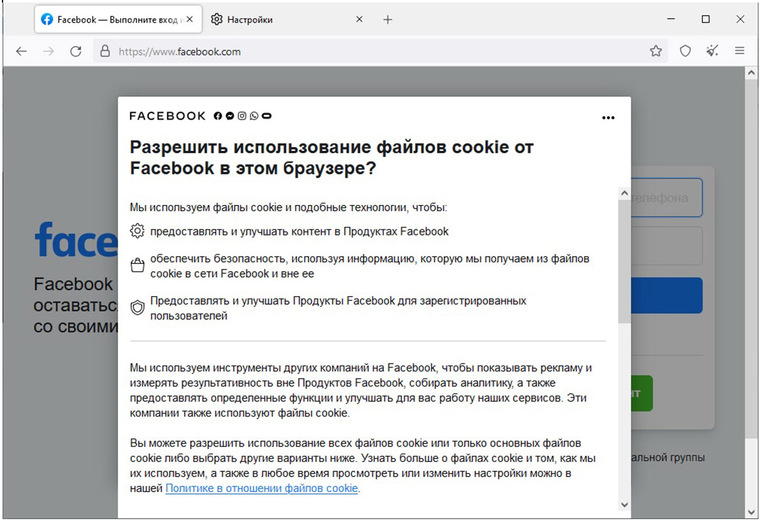The width and height of the screenshot is (760, 521).
Task: Close the Настройки tab
Action: click(359, 20)
